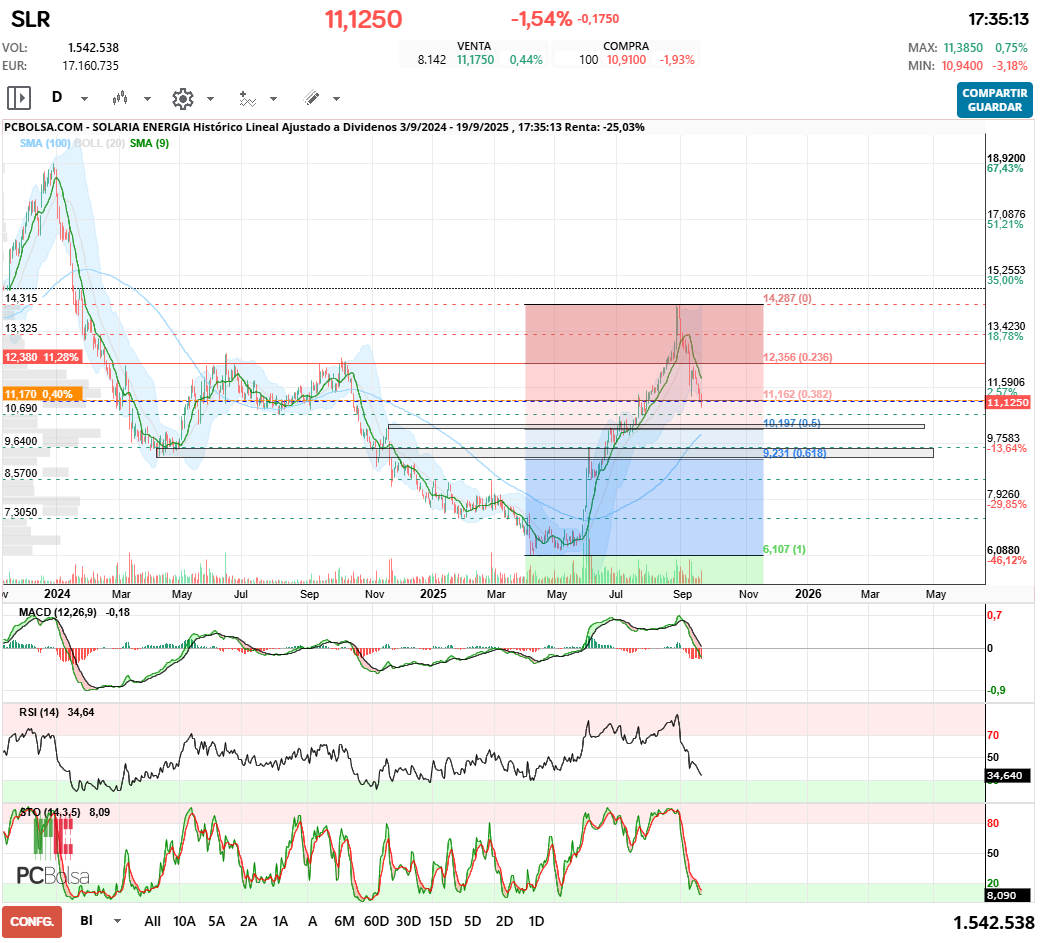The height and width of the screenshot is (943, 1048).
Task: Expand the timeframe D dropdown arrow
Action: (x=84, y=99)
